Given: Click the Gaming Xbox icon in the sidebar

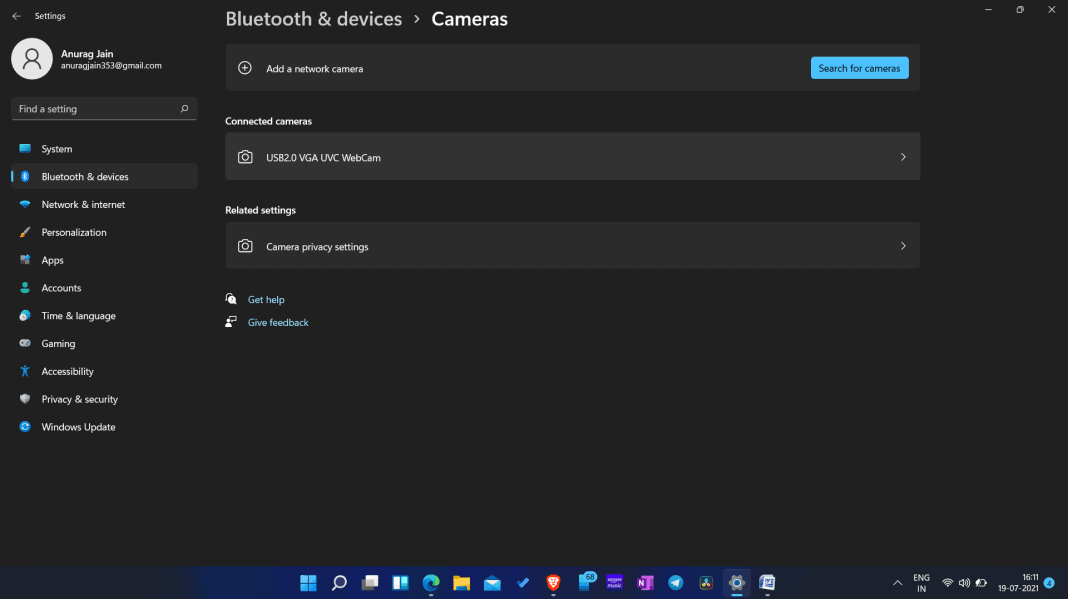Looking at the screenshot, I should pos(25,343).
